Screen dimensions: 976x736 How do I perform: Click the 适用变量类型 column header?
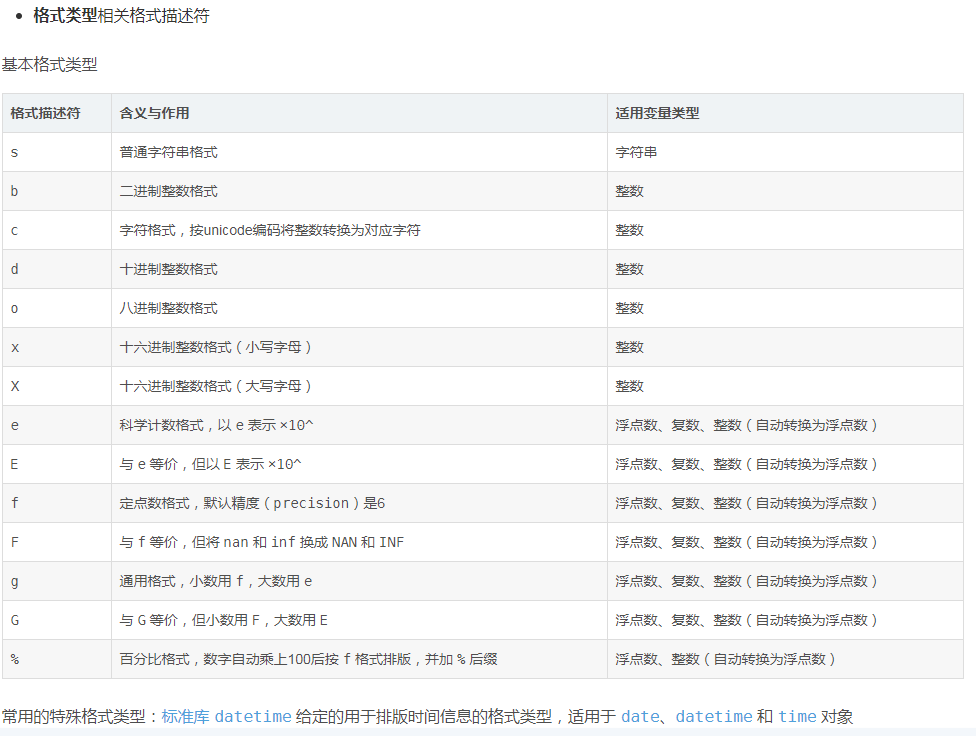[657, 113]
